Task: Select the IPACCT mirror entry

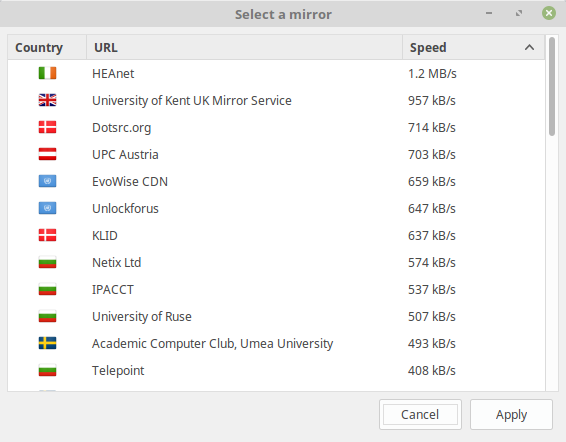Action: 276,289
